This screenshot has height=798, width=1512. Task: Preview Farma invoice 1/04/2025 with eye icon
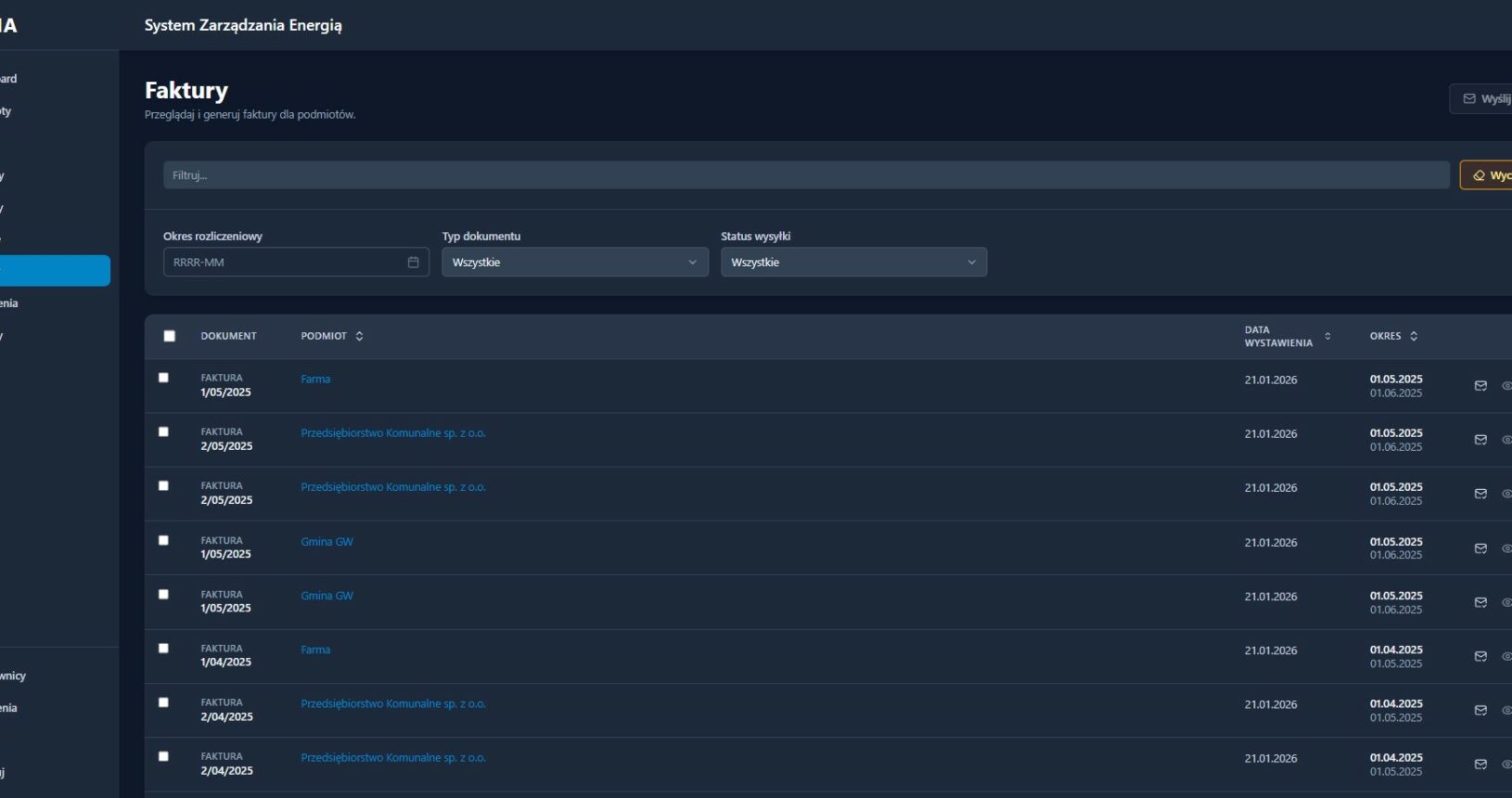pos(1506,657)
